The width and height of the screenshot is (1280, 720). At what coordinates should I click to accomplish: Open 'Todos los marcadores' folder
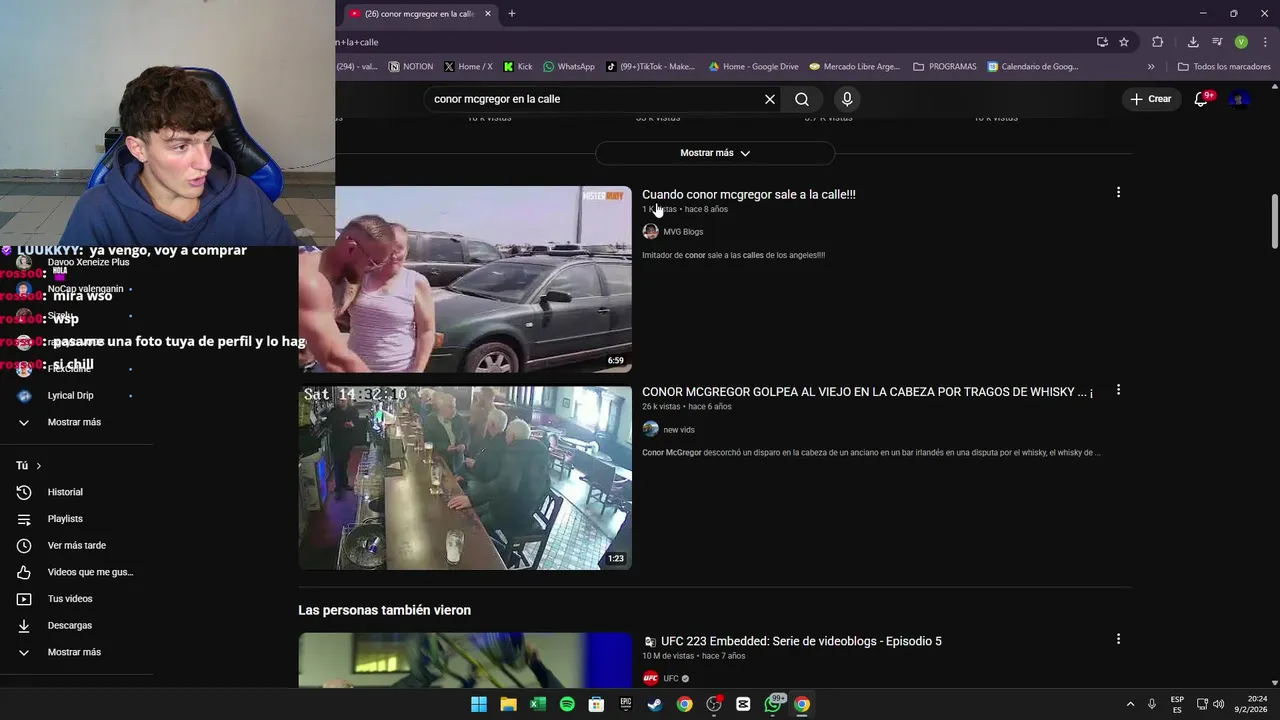[1224, 67]
